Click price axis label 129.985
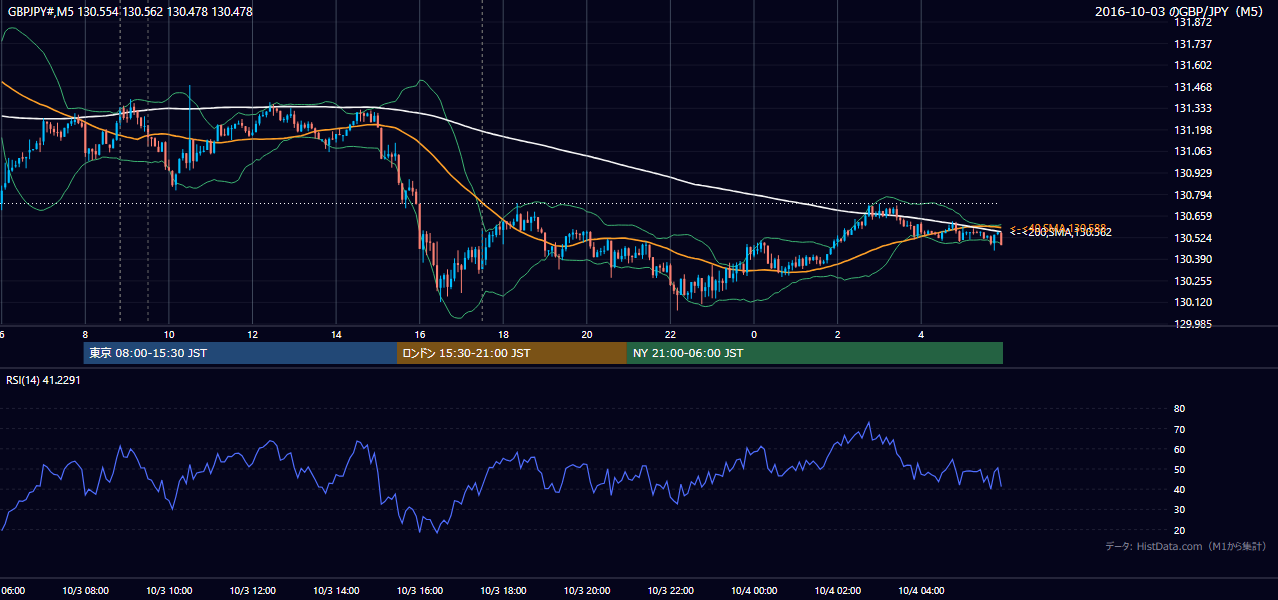This screenshot has height=600, width=1278. click(x=1192, y=324)
